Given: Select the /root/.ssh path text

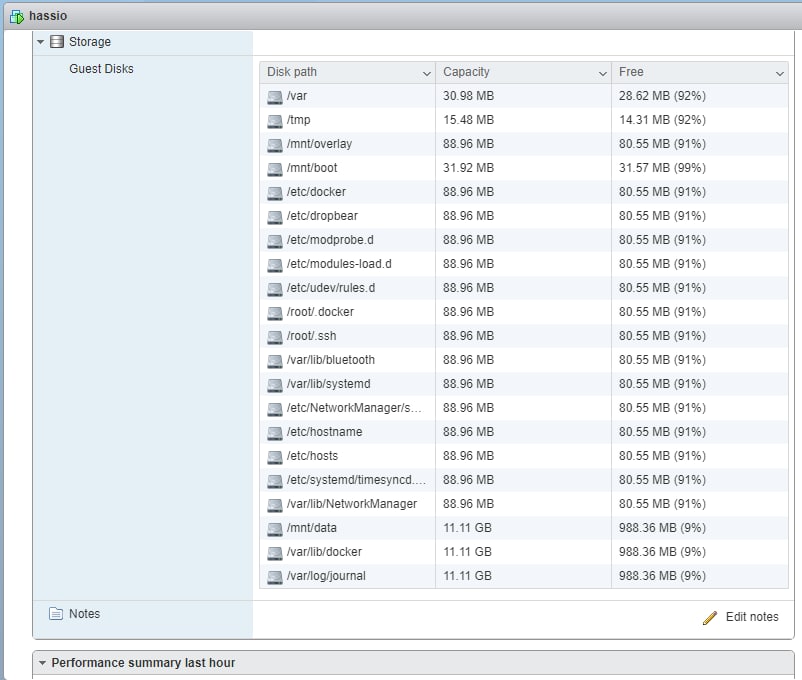Looking at the screenshot, I should (x=311, y=336).
